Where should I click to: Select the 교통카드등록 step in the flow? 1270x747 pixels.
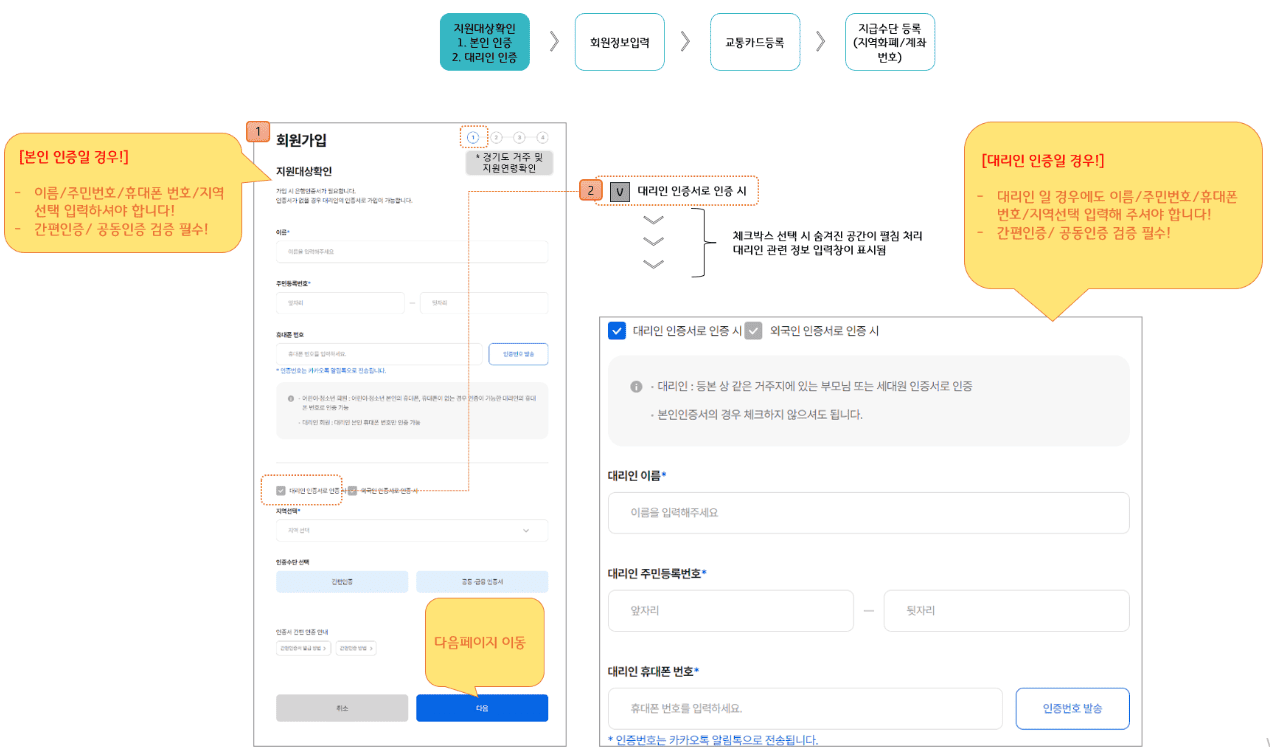pos(755,41)
